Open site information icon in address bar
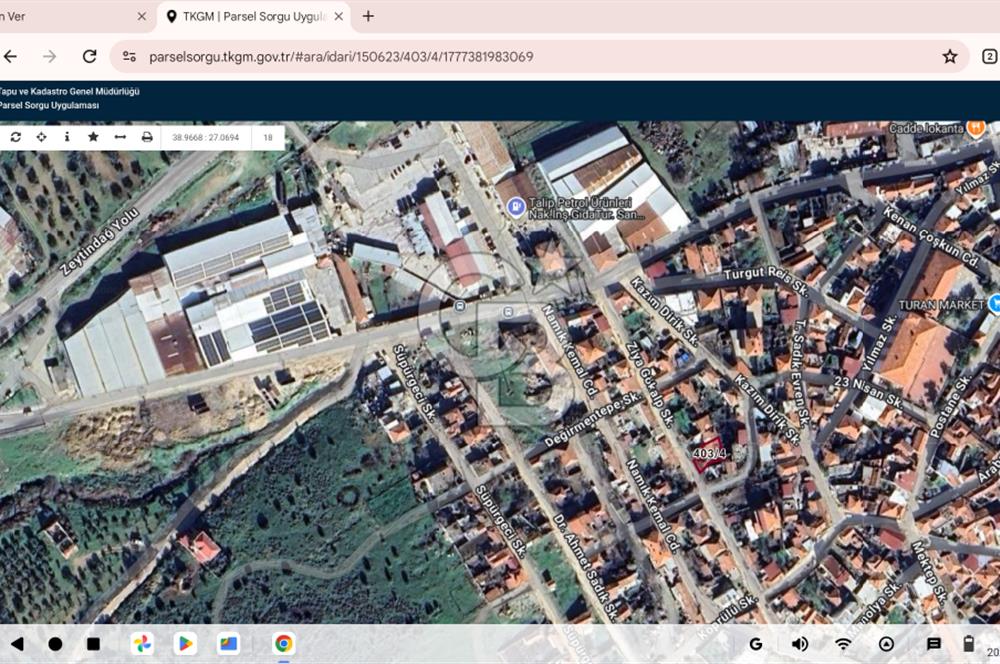This screenshot has width=1000, height=664. pos(129,57)
